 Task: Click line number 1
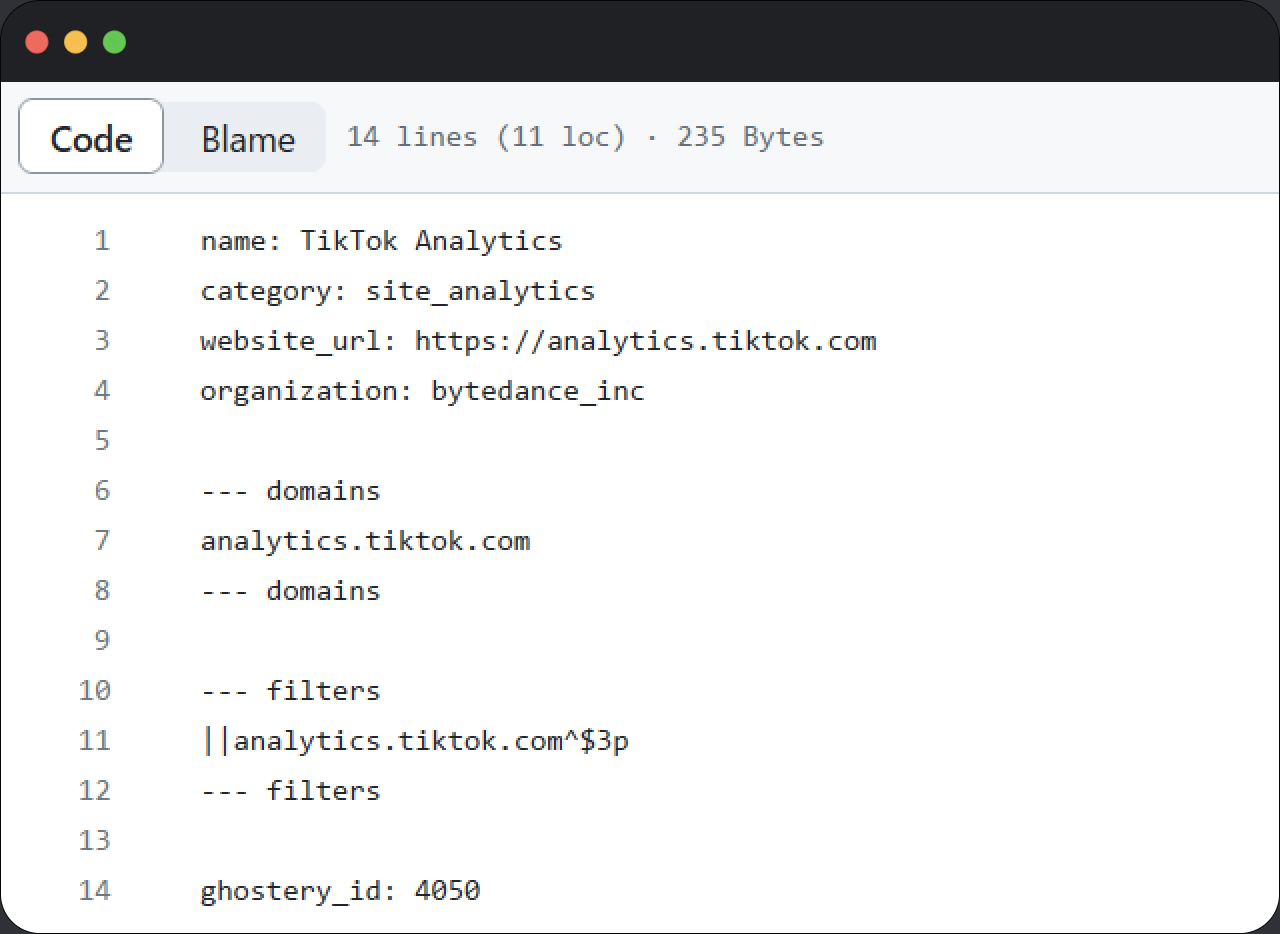pyautogui.click(x=102, y=240)
